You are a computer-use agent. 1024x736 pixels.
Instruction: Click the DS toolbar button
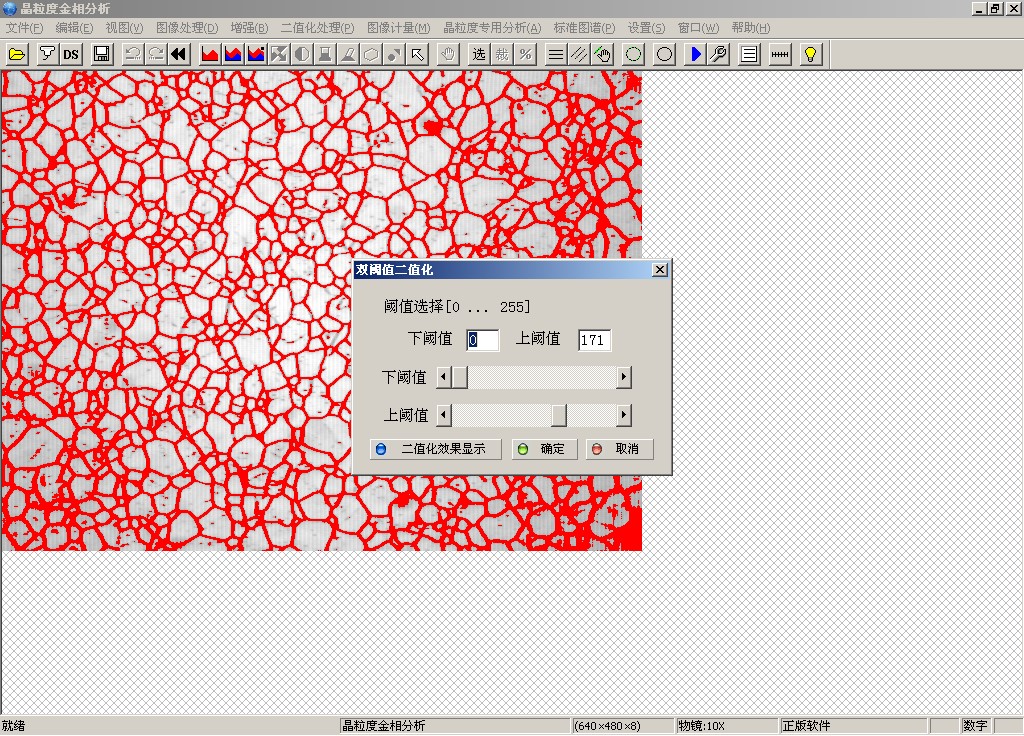(71, 54)
